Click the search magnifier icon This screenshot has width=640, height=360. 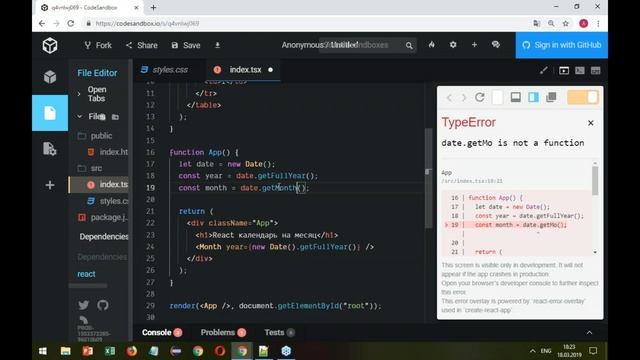coord(409,46)
